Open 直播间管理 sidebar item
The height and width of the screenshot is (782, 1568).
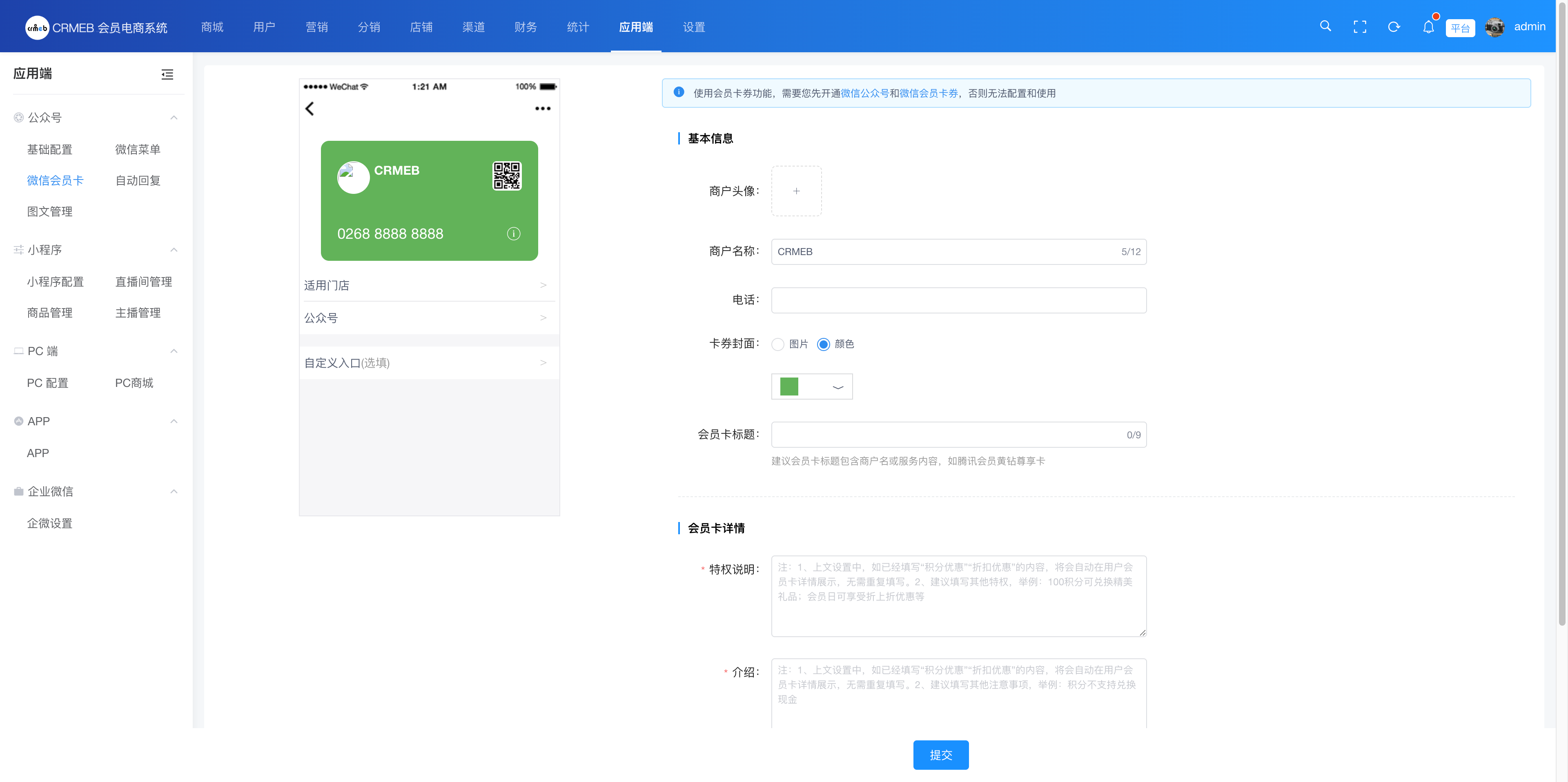144,282
